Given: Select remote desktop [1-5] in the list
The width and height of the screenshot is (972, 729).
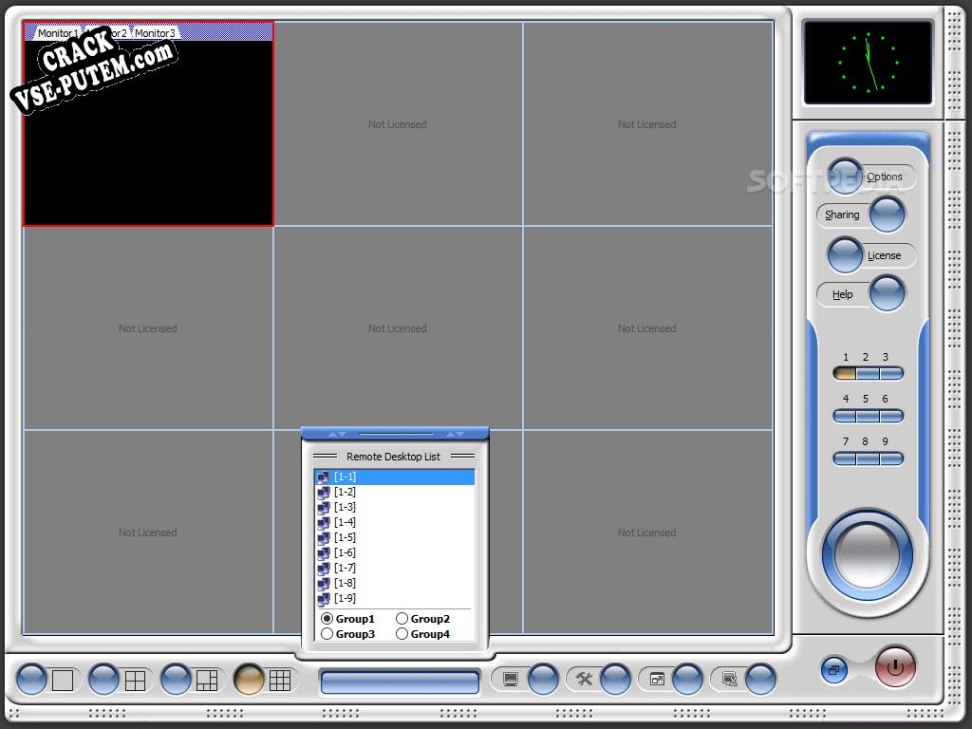Looking at the screenshot, I should coord(345,538).
